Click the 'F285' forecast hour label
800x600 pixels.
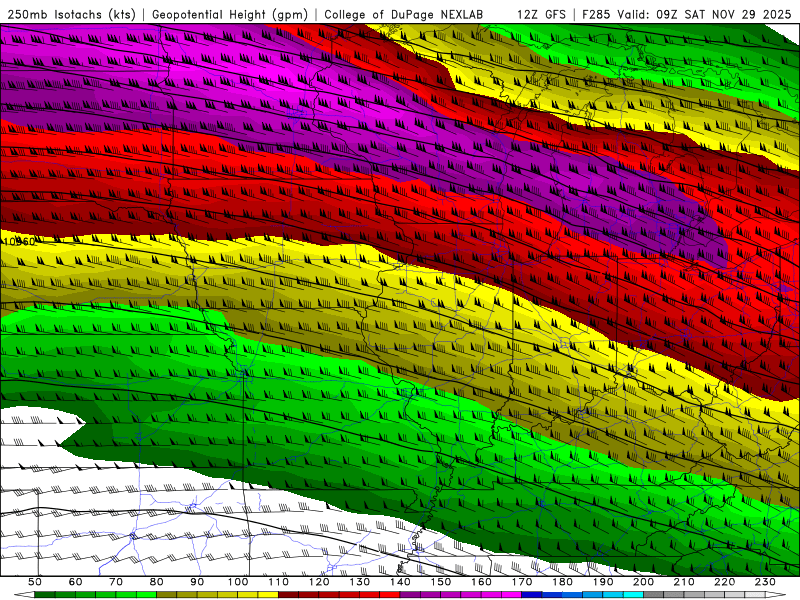pyautogui.click(x=596, y=14)
